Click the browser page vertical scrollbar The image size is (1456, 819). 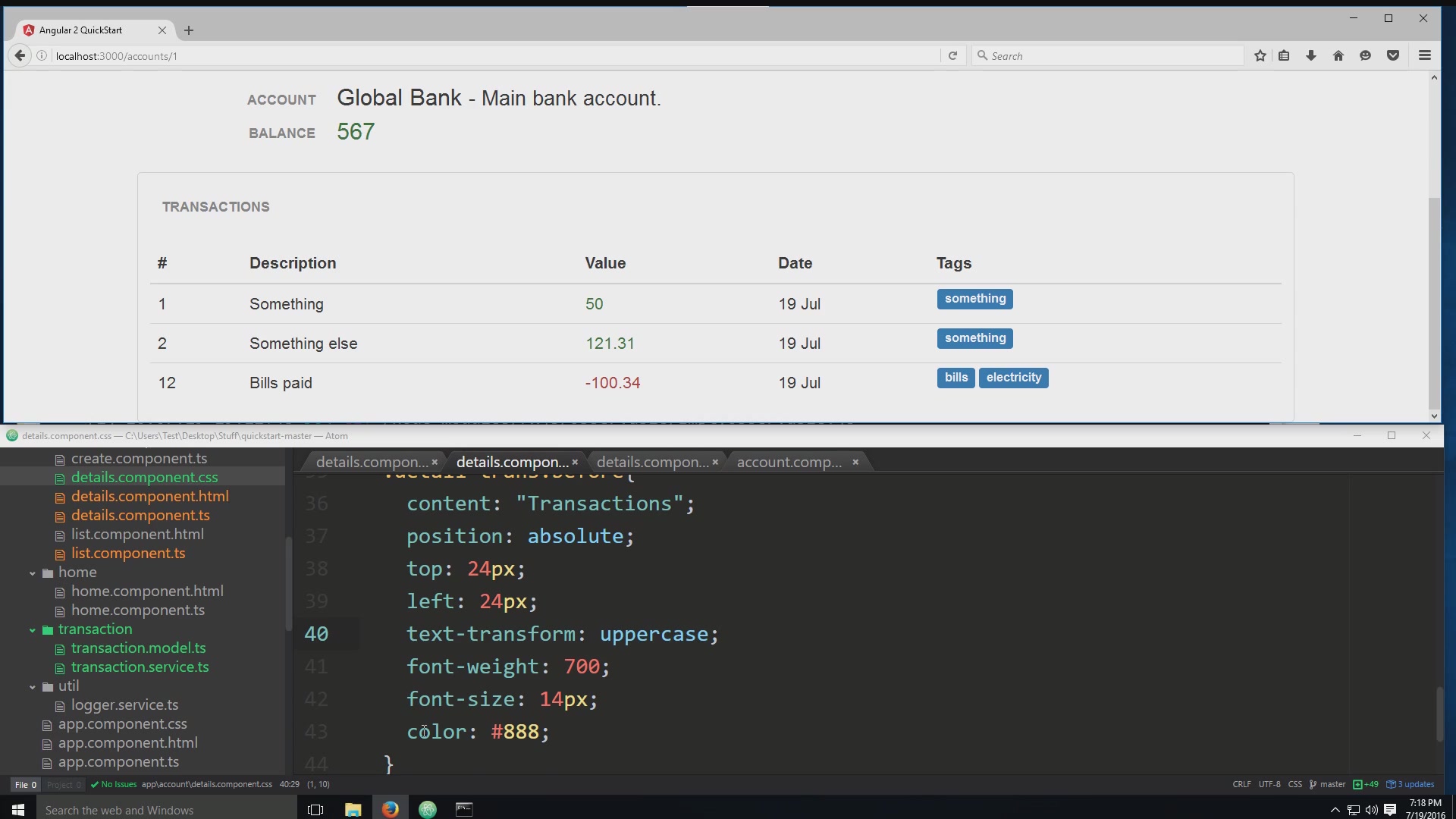pos(1433,303)
